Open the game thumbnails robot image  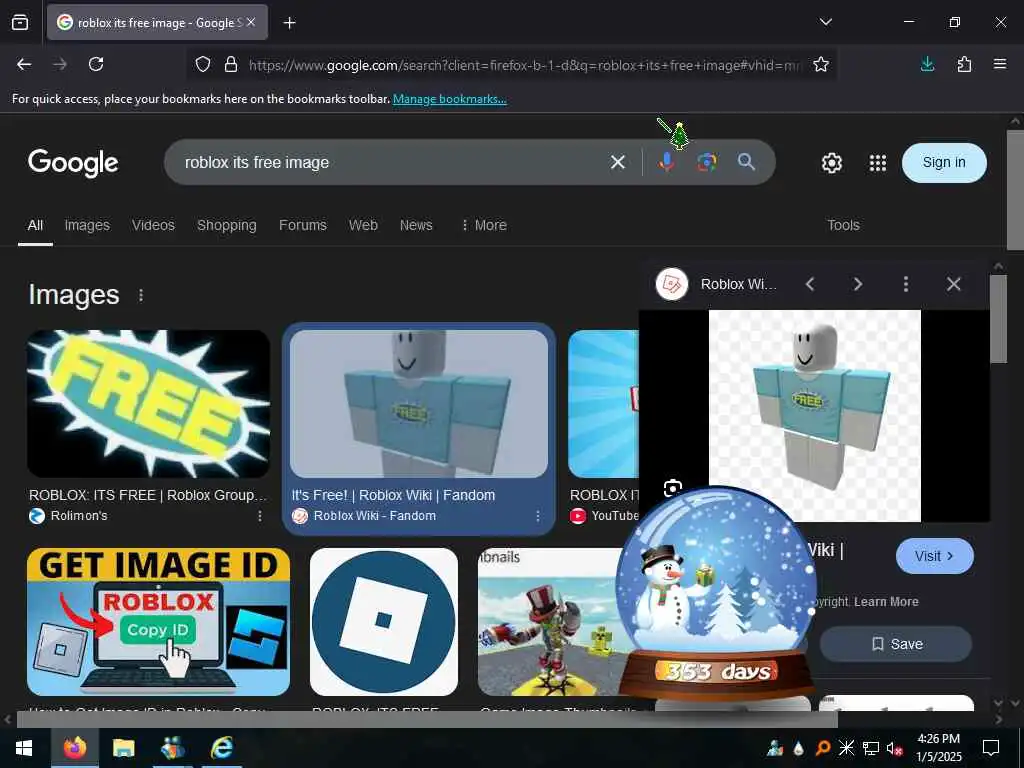pyautogui.click(x=551, y=622)
